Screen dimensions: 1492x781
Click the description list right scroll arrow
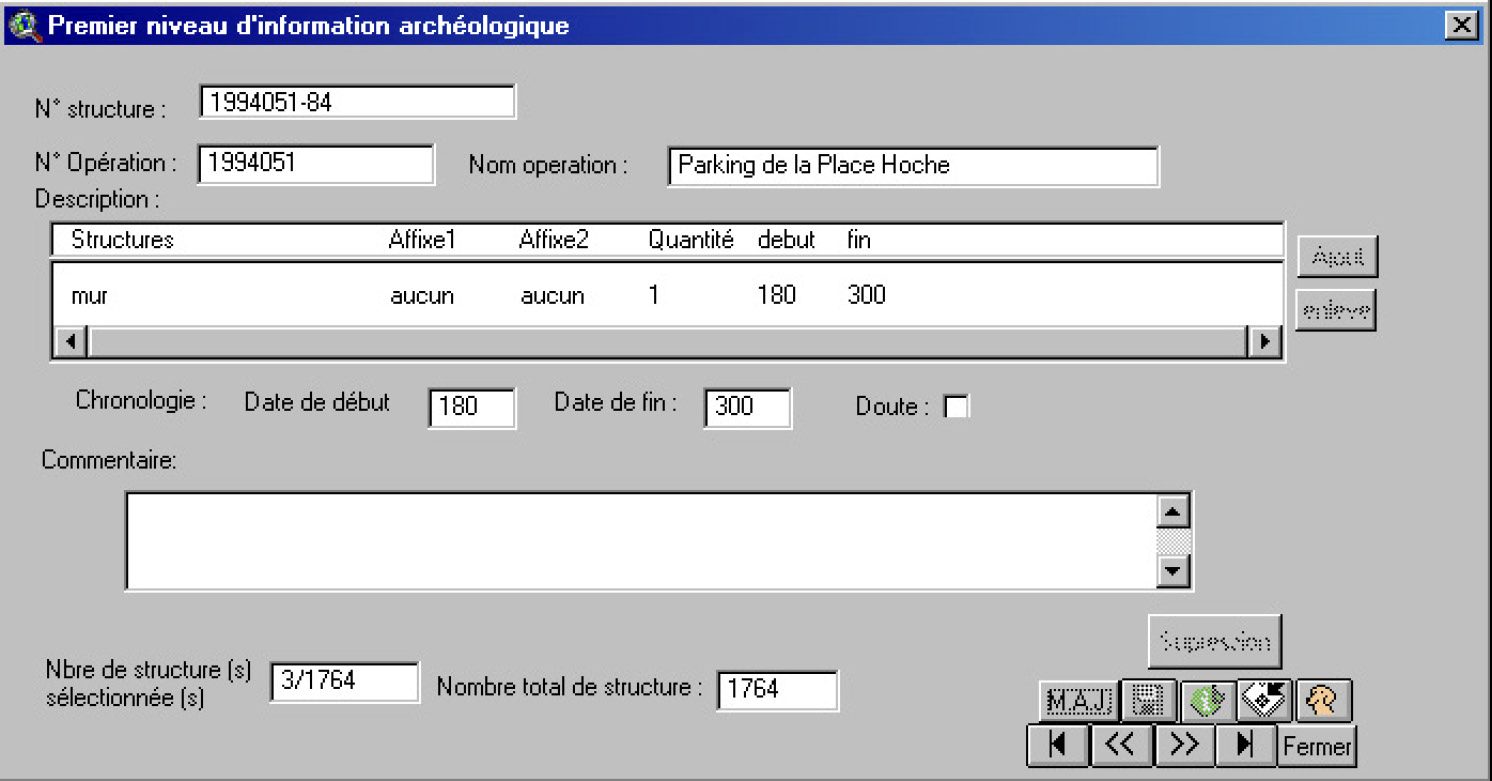point(1264,342)
